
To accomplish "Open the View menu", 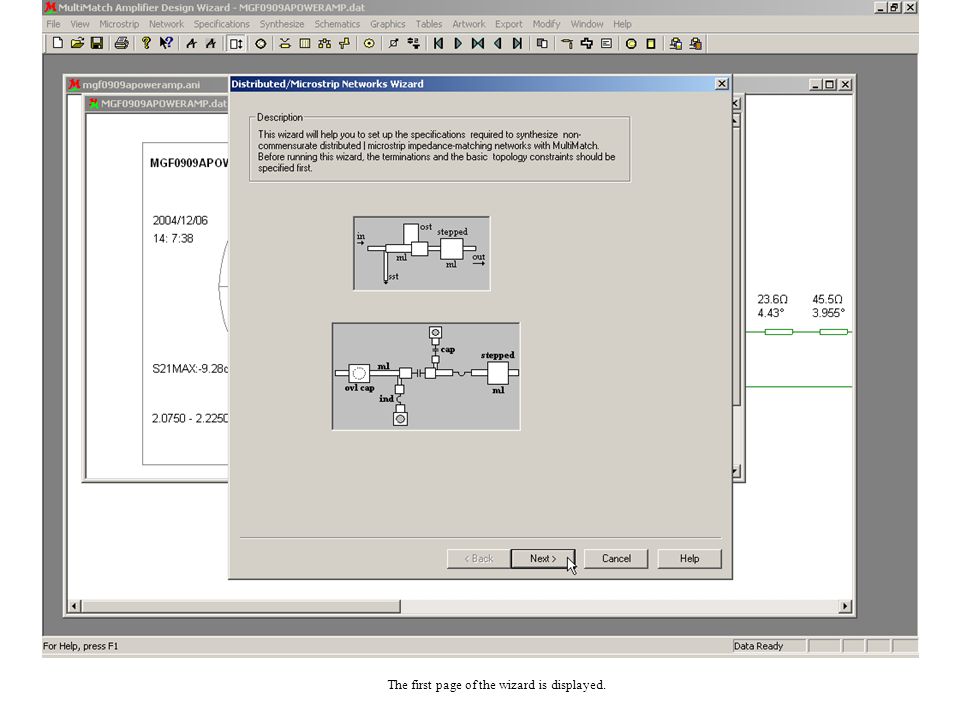I will (x=80, y=24).
